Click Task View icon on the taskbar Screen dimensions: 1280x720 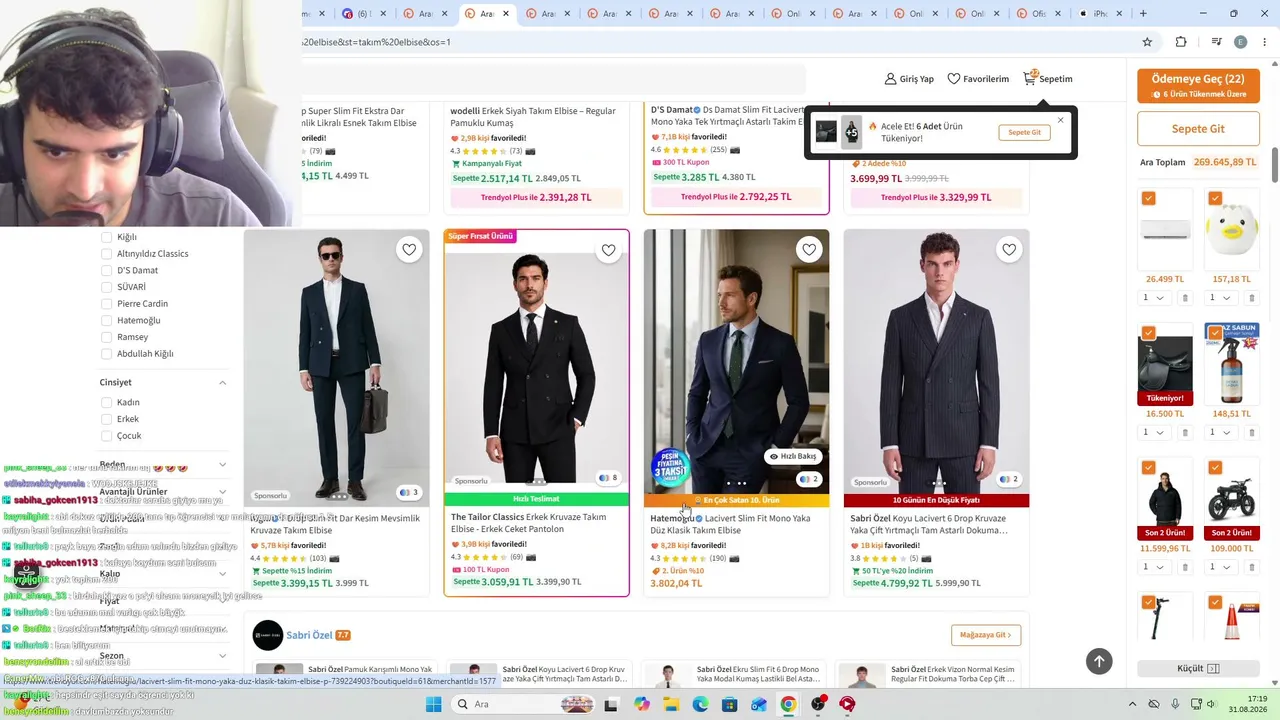coord(611,704)
